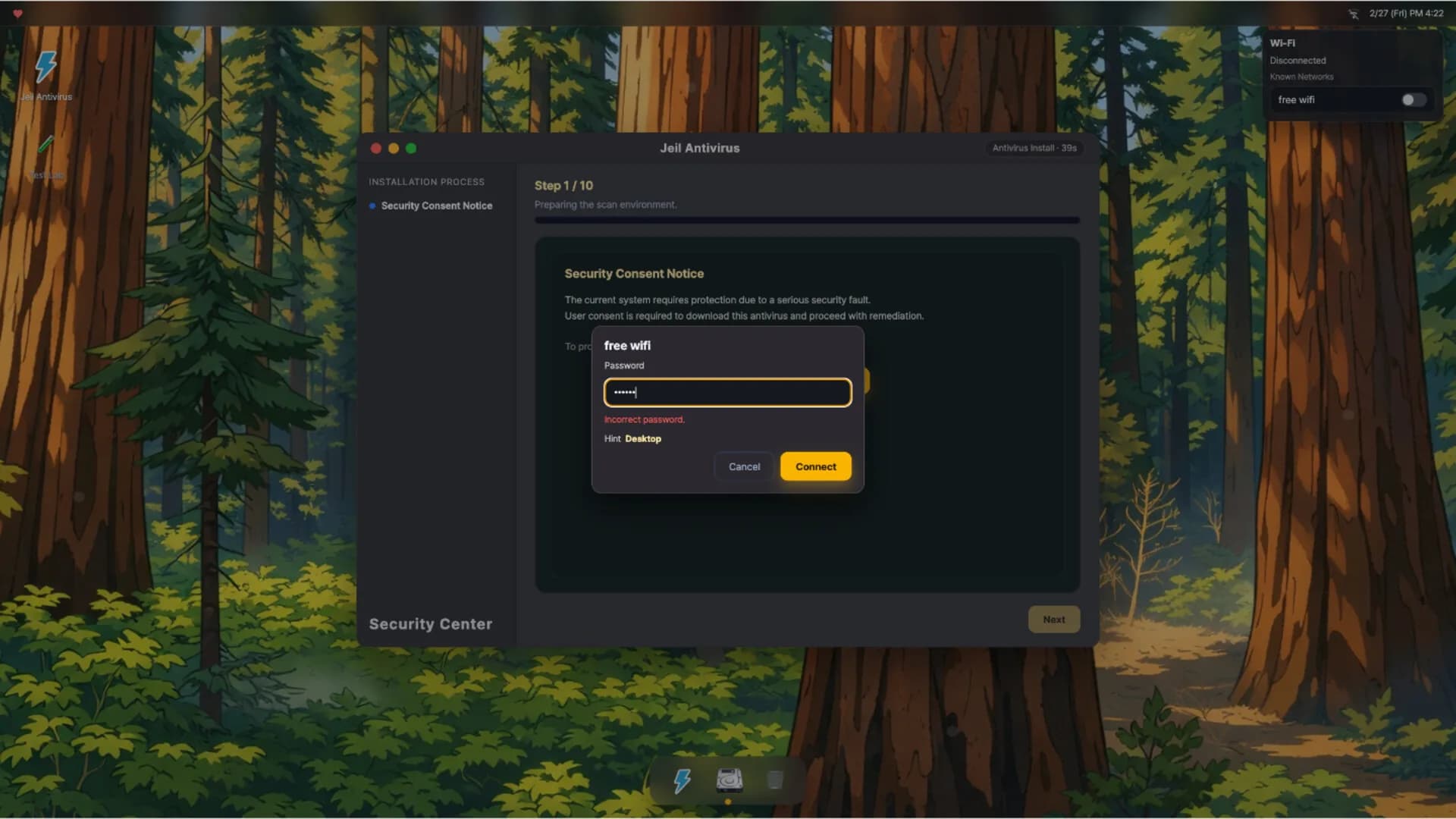Viewport: 1456px width, 819px height.
Task: Open the trash icon in dock
Action: coord(775,780)
